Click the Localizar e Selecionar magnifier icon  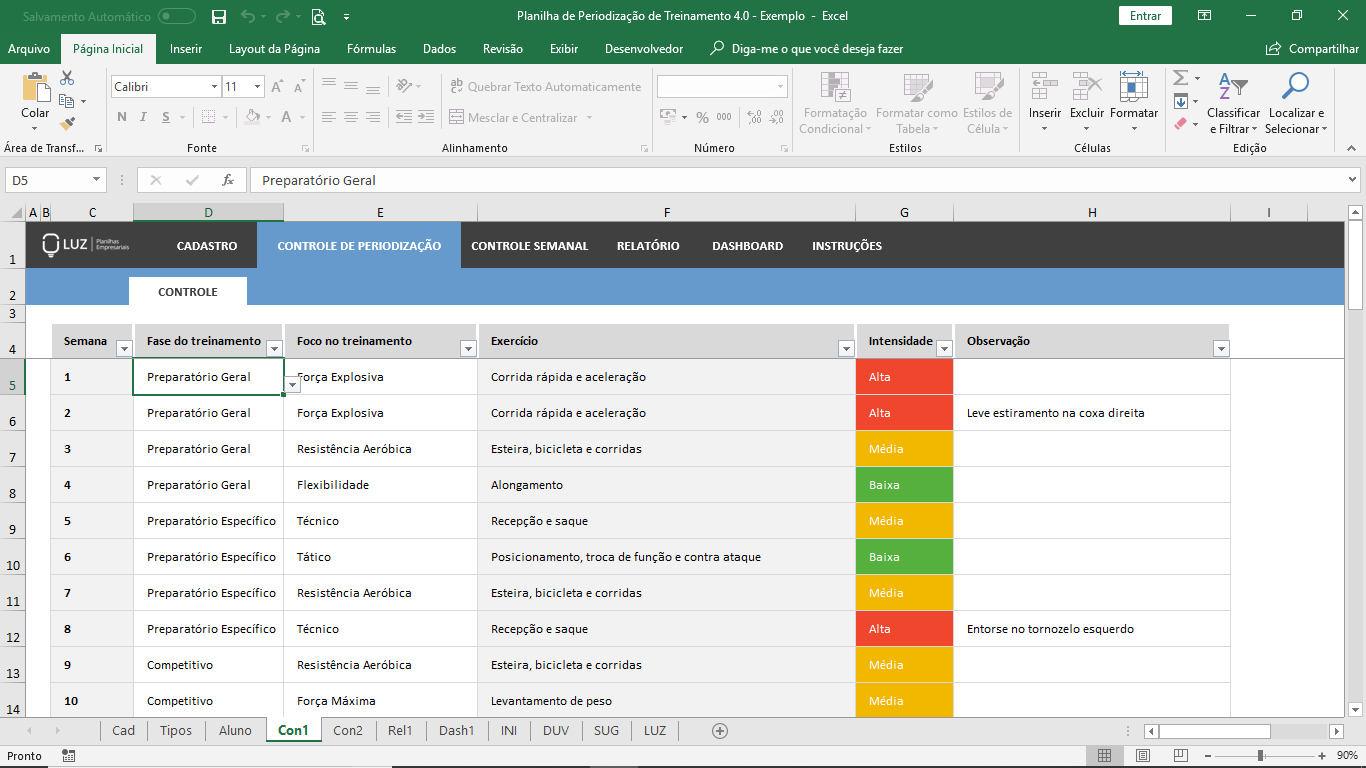tap(1295, 87)
